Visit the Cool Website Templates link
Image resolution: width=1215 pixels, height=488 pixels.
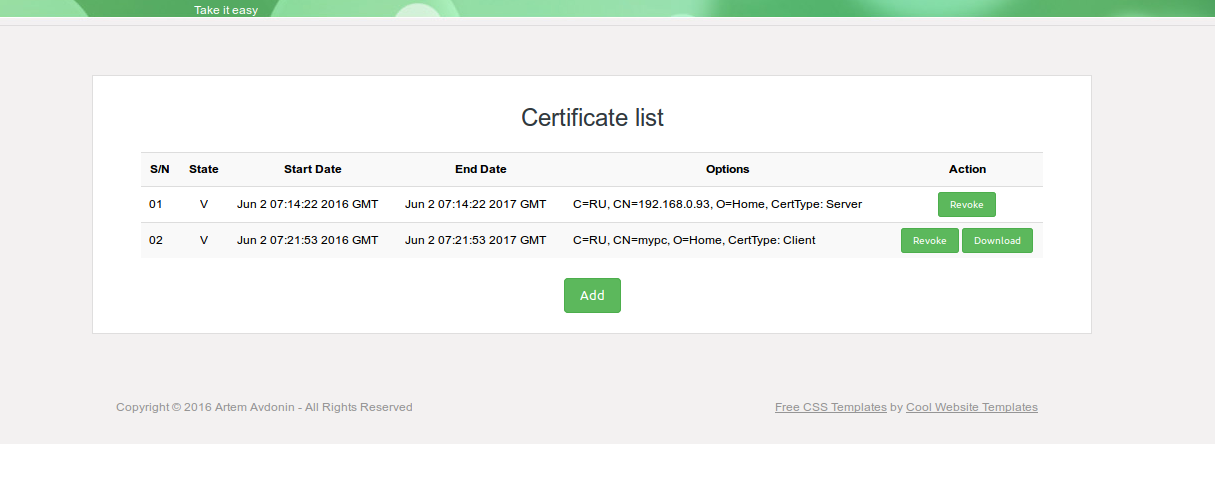[972, 407]
